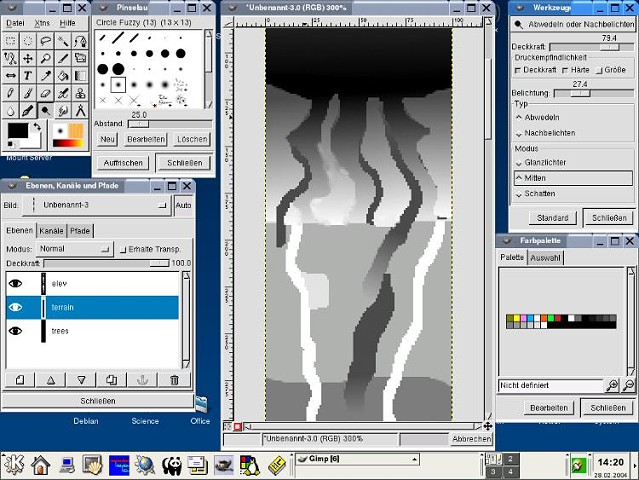Open the Modus Normal dropdown

coord(74,249)
